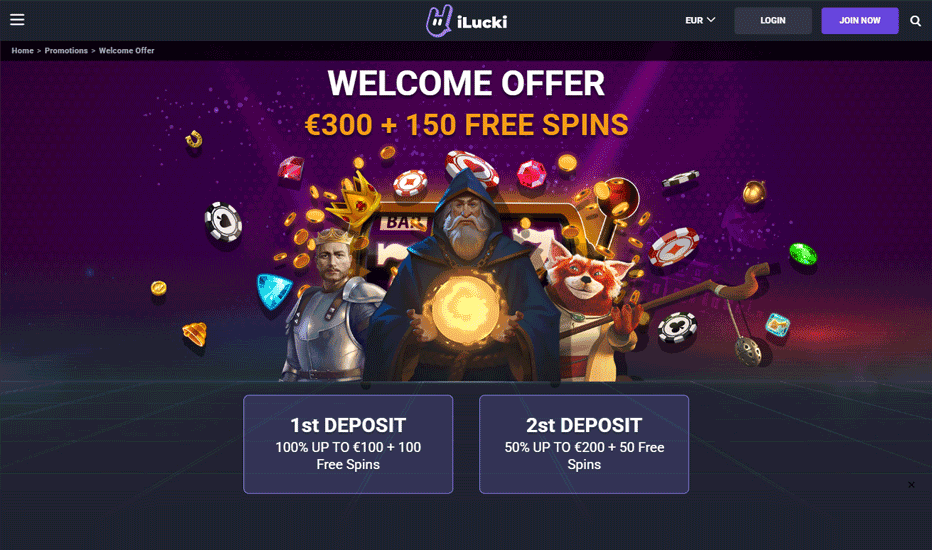Image resolution: width=932 pixels, height=550 pixels.
Task: Click the golden horseshoe icon
Action: click(194, 139)
